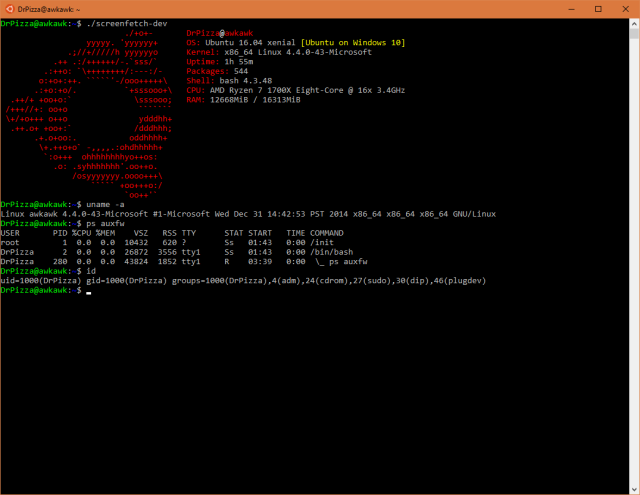The image size is (640, 495).
Task: Click the /bin/bash process row
Action: point(177,252)
